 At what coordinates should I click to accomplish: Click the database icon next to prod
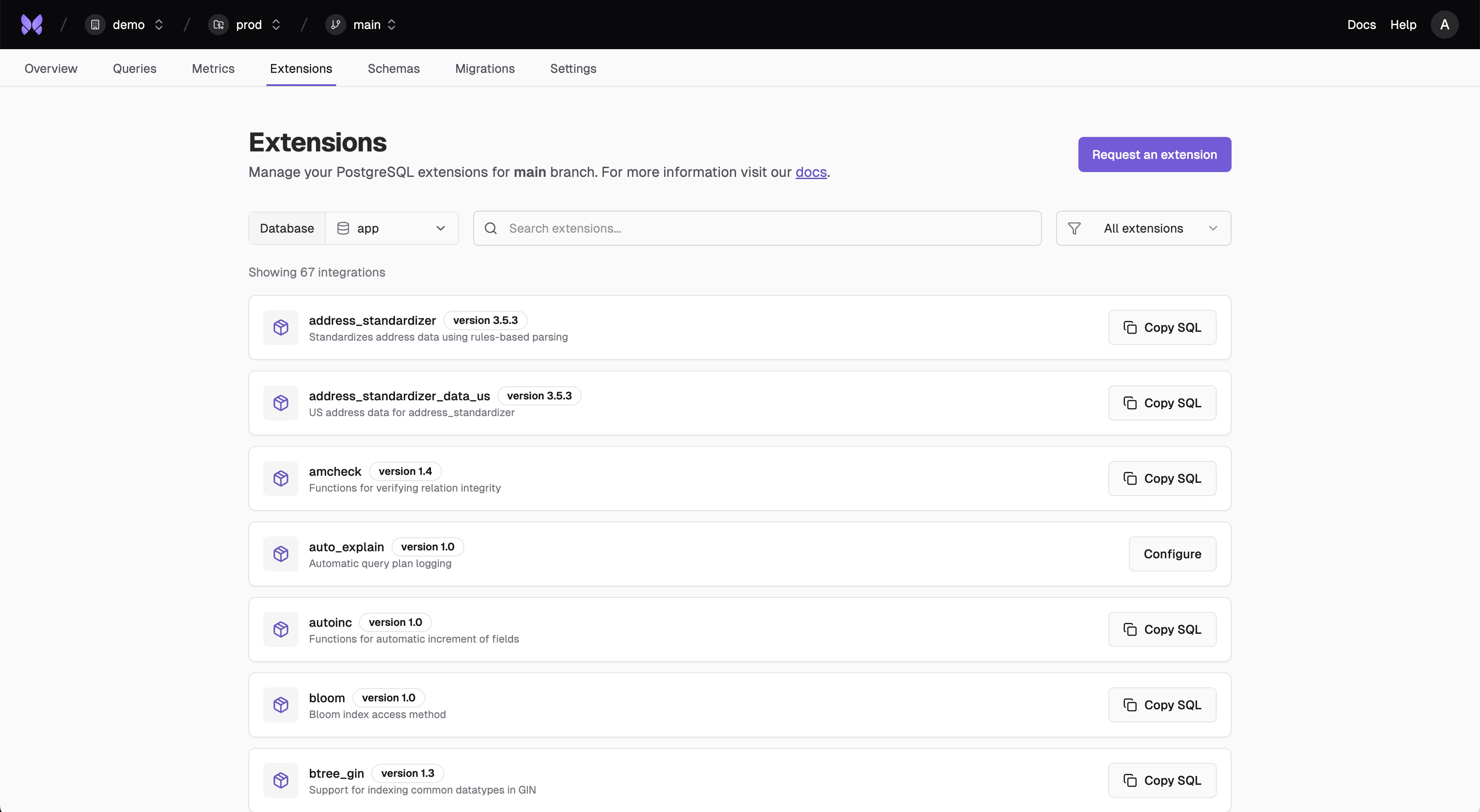(x=218, y=24)
